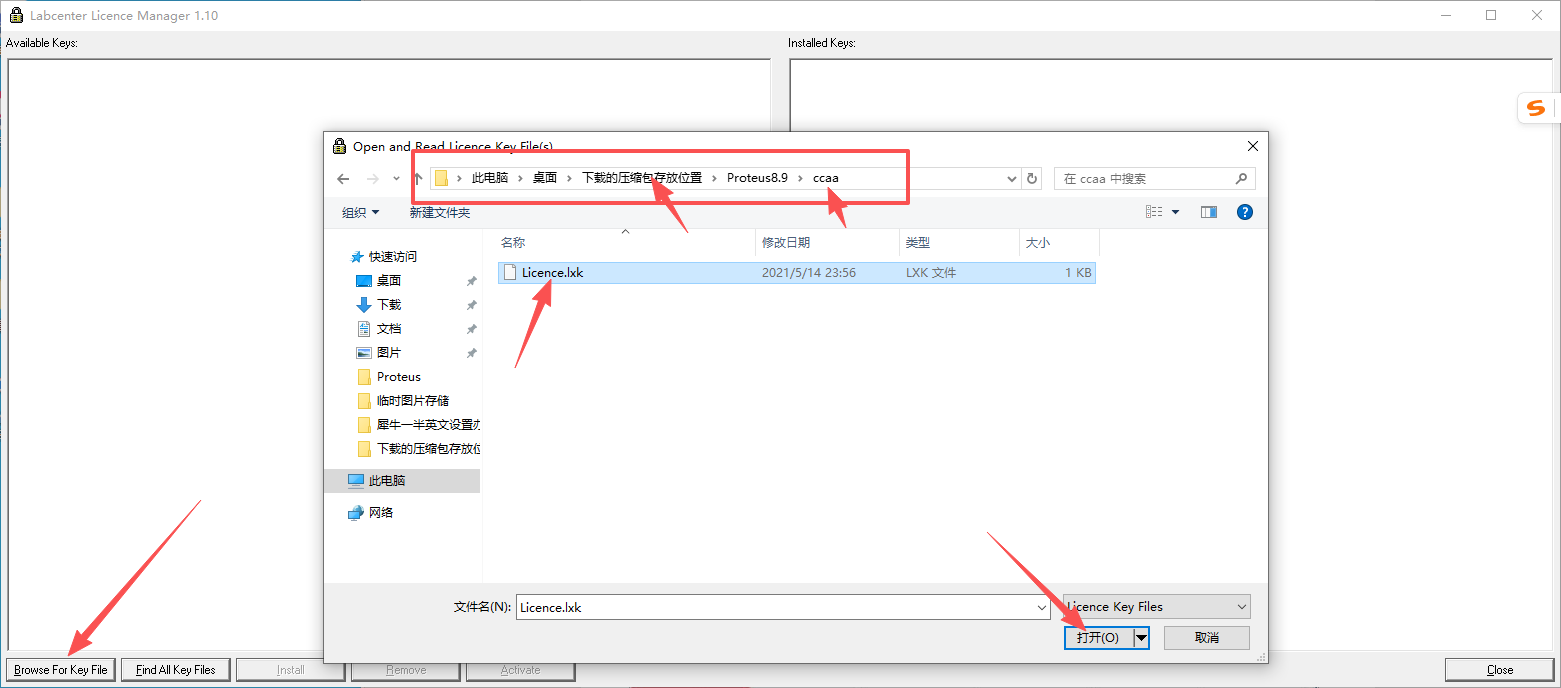Click the 1 KB size cell
Screen dimensions: 1561x688
pyautogui.click(x=1078, y=272)
